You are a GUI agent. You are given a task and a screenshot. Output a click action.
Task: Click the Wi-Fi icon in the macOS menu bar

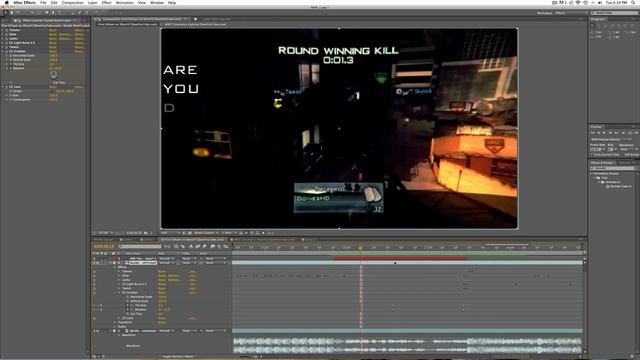tap(578, 2)
